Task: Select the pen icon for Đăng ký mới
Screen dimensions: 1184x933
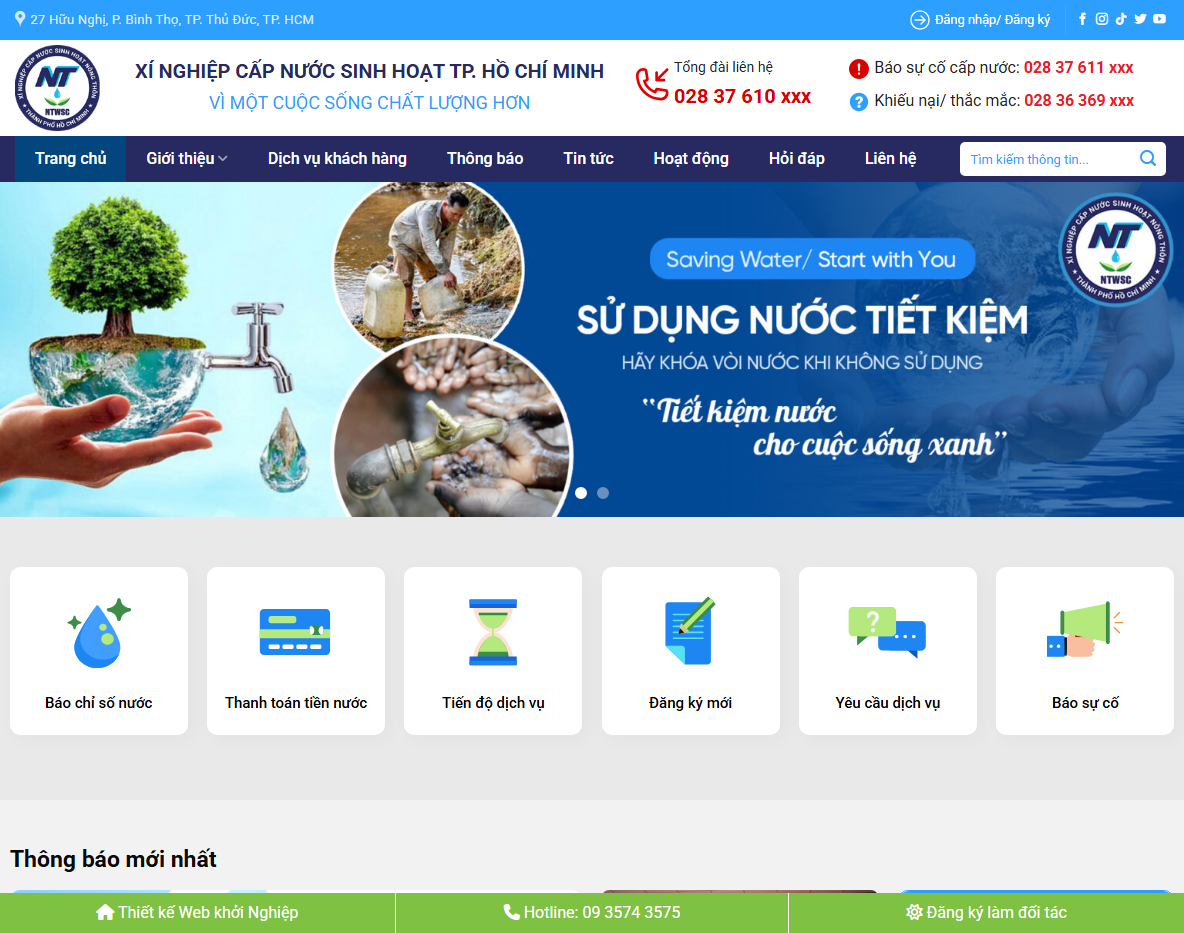Action: point(690,631)
